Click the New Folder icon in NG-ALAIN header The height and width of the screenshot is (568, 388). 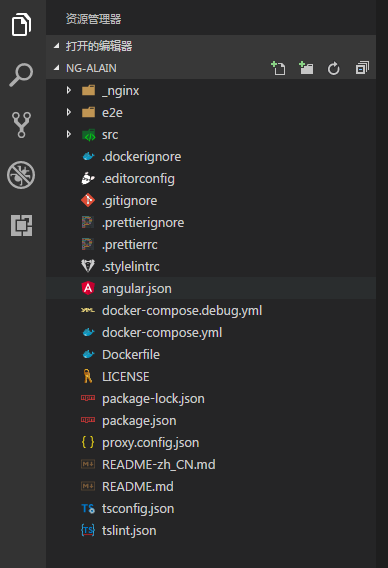pos(306,68)
